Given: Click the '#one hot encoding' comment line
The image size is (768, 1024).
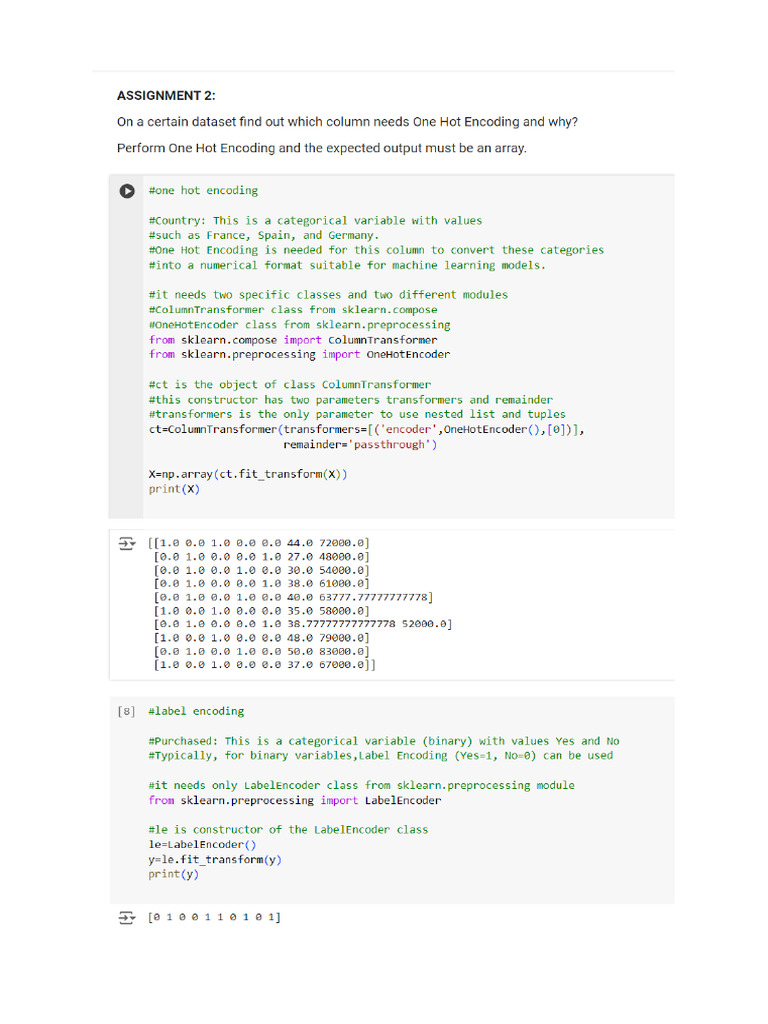Looking at the screenshot, I should 203,190.
